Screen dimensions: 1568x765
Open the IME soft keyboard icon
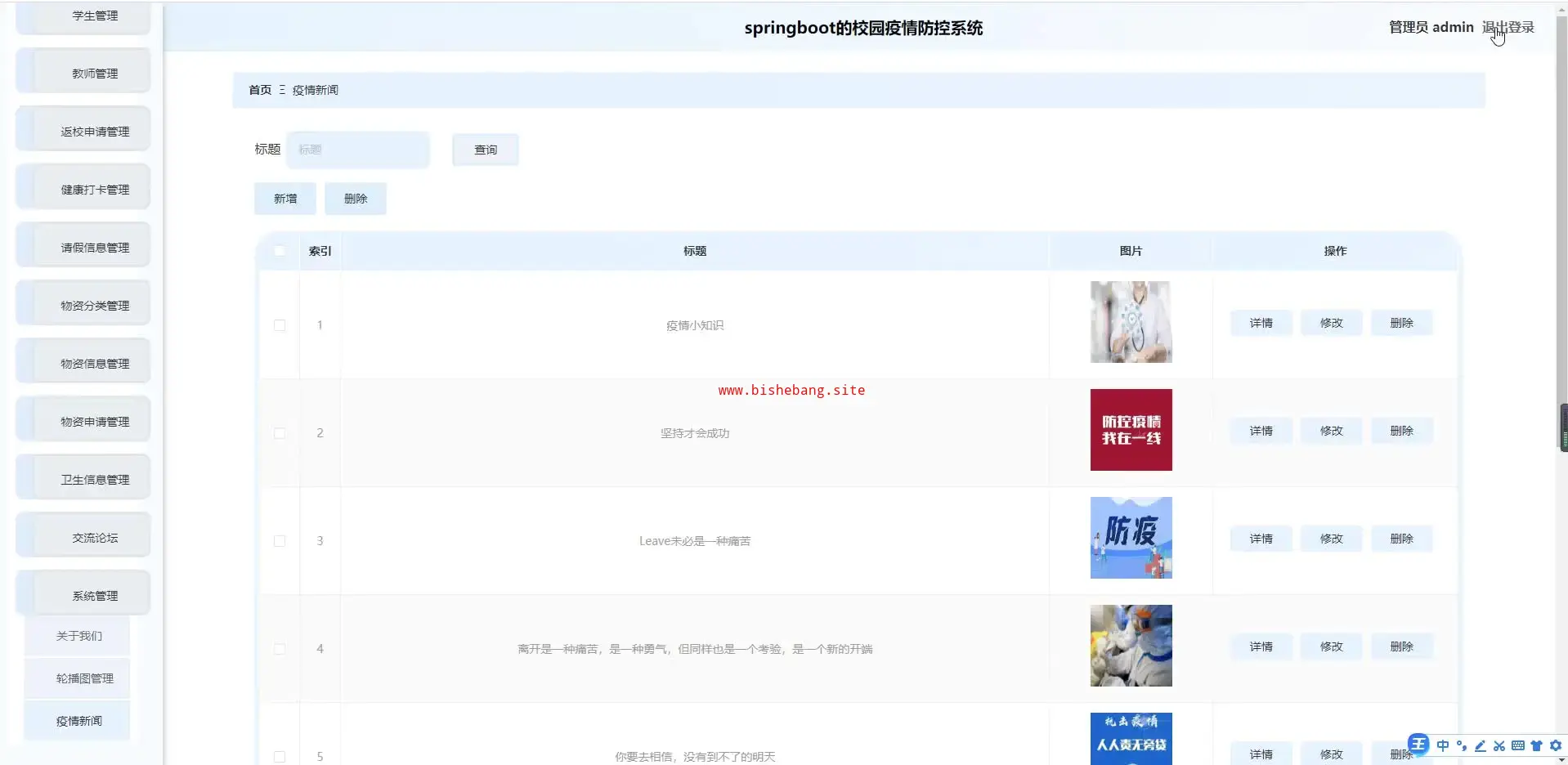point(1517,745)
